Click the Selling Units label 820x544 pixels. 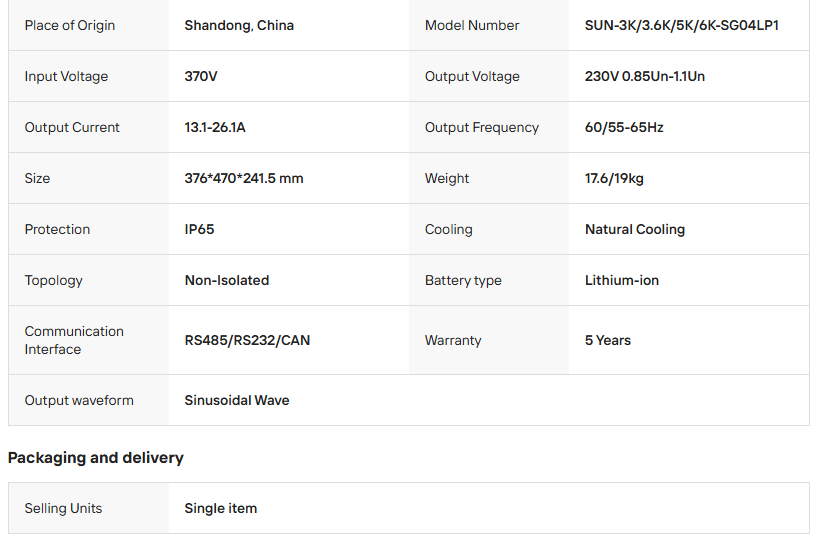point(63,508)
